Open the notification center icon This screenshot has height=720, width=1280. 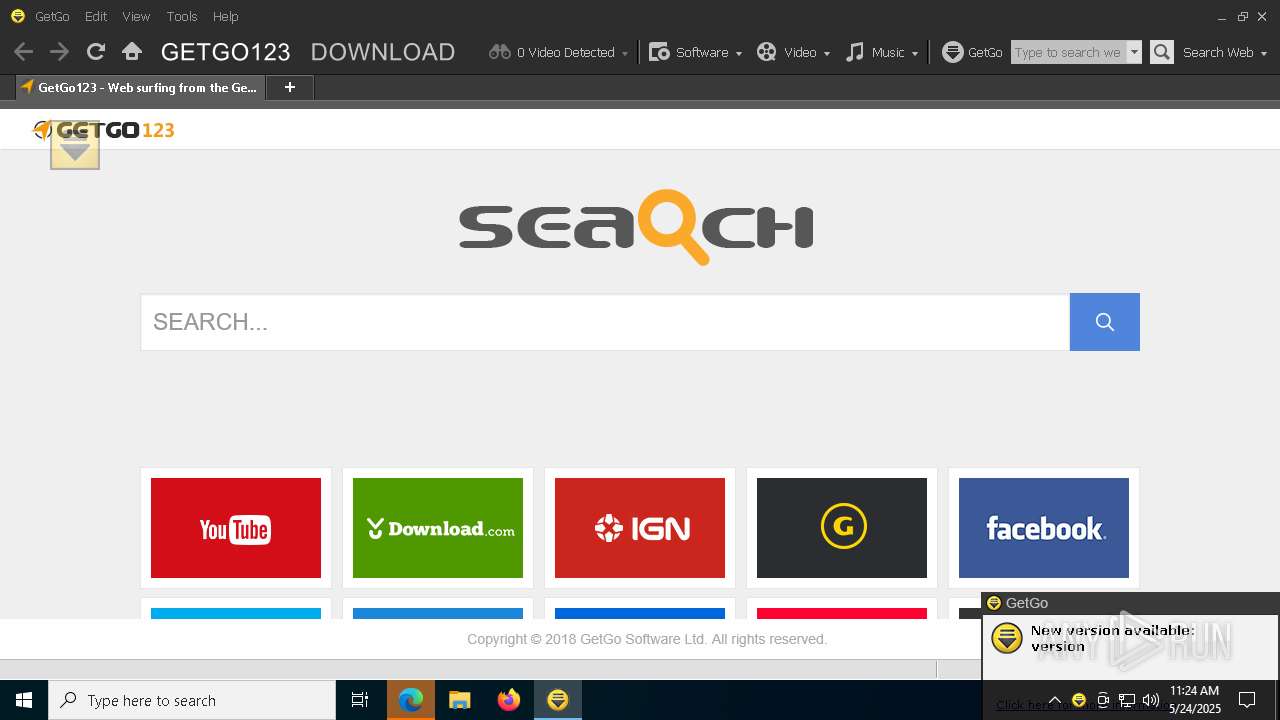[x=1247, y=700]
